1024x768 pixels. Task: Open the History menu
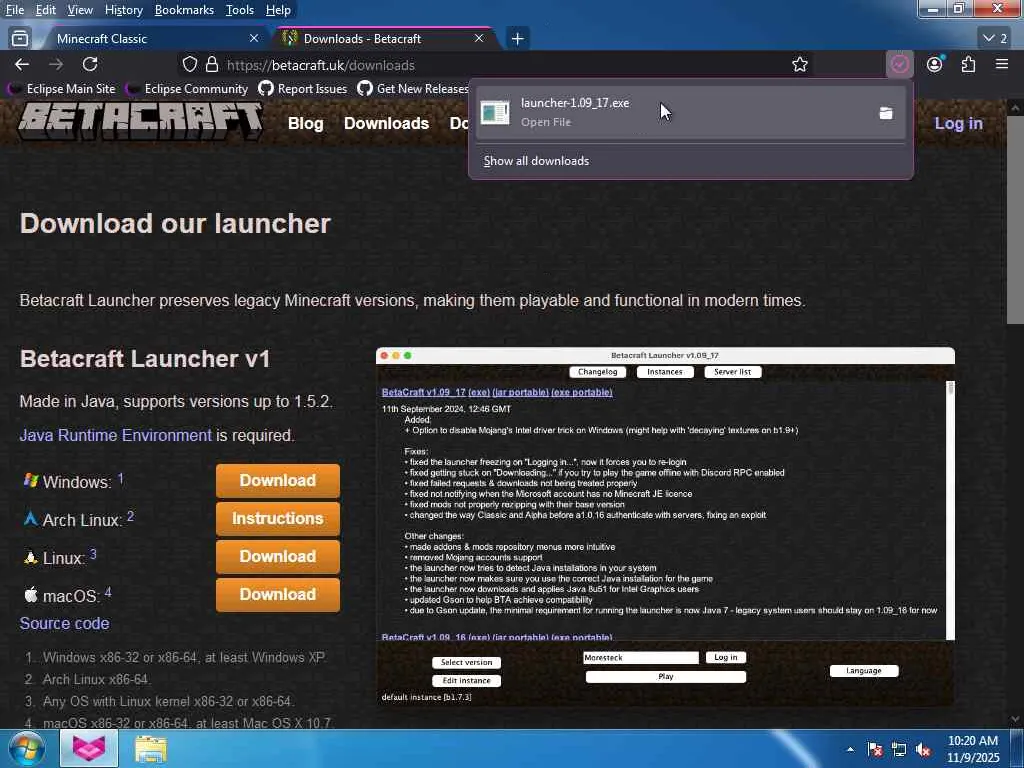[x=123, y=10]
